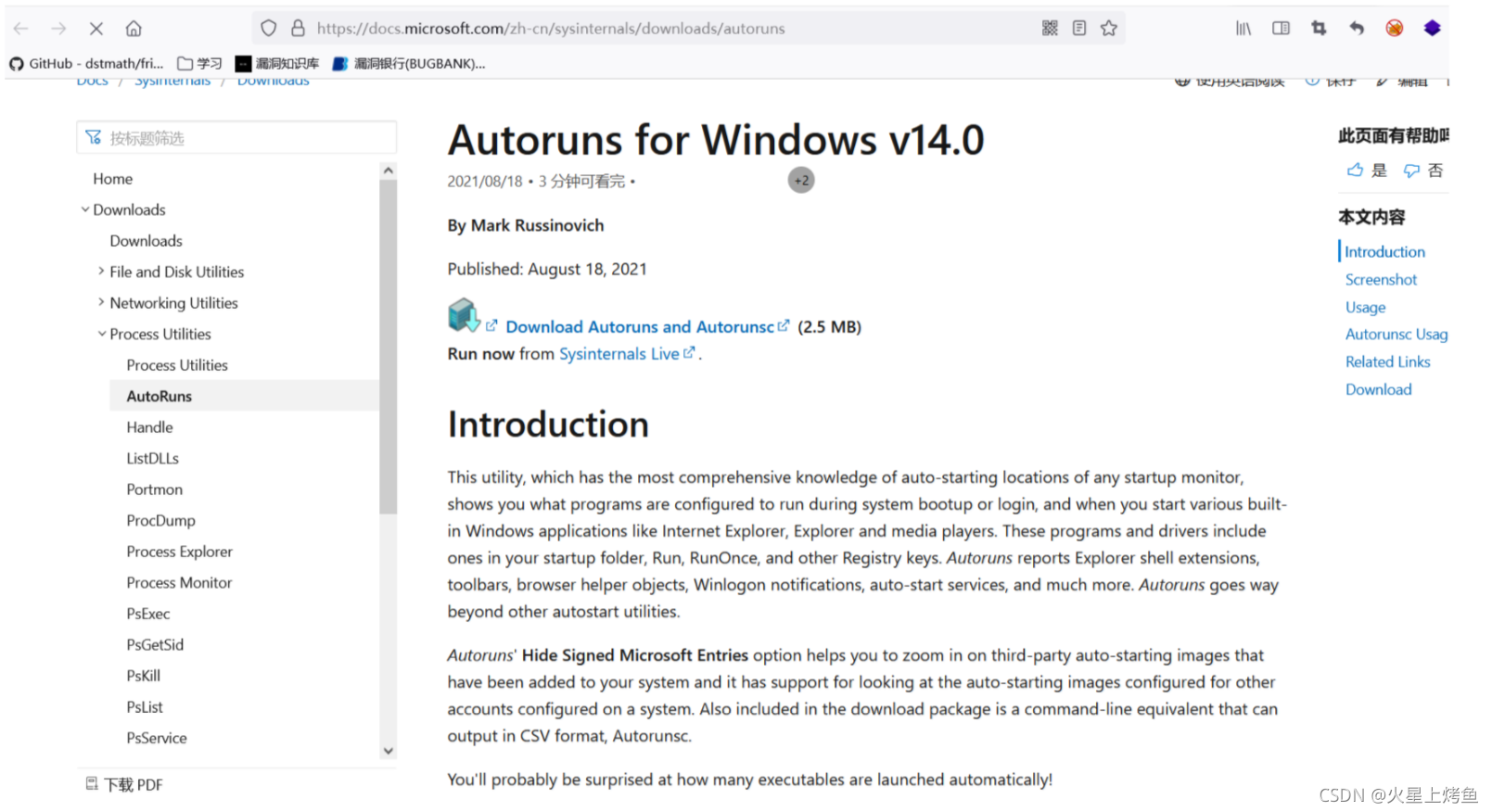Click the browser forward arrow

(58, 29)
